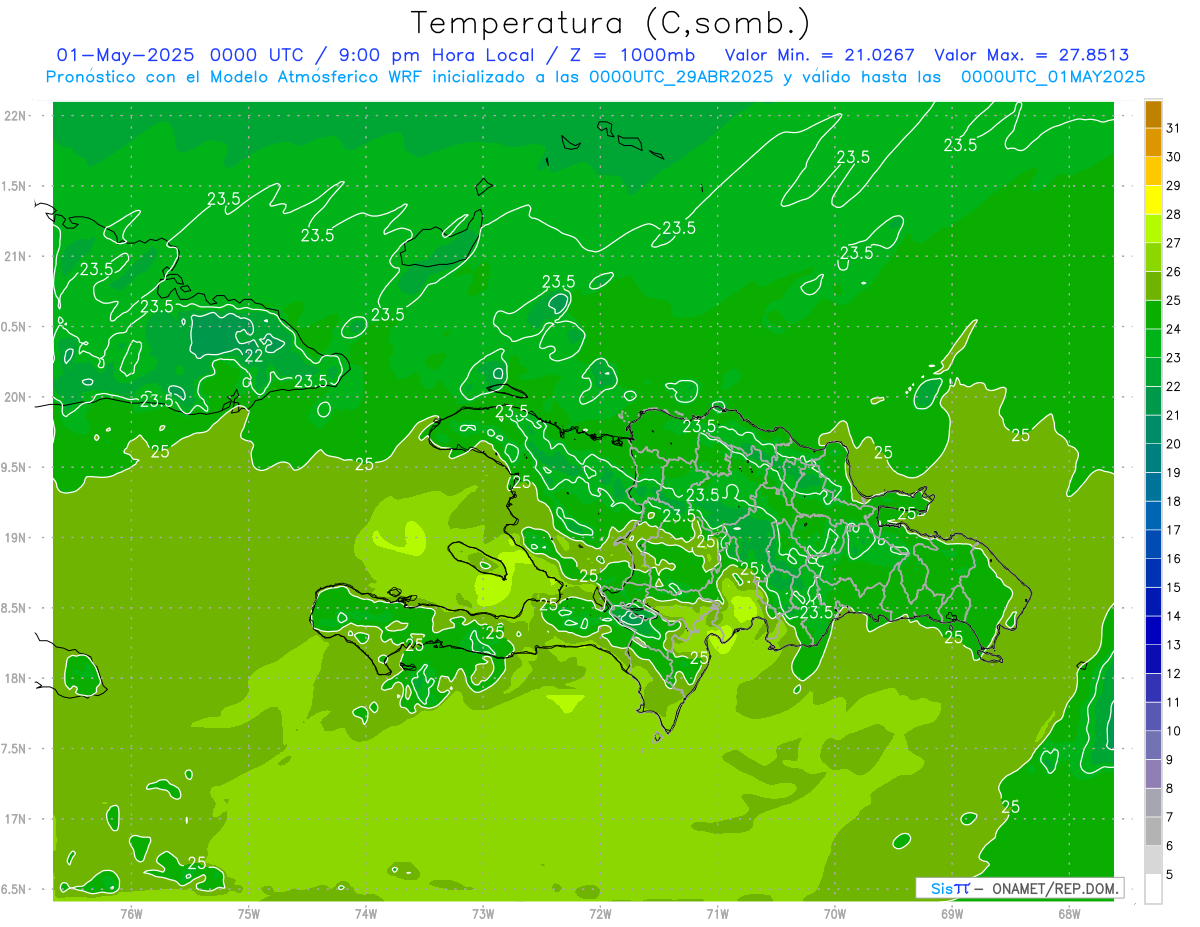This screenshot has height=927, width=1200.
Task: Click the "24" label on the color scale
Action: click(x=1174, y=329)
